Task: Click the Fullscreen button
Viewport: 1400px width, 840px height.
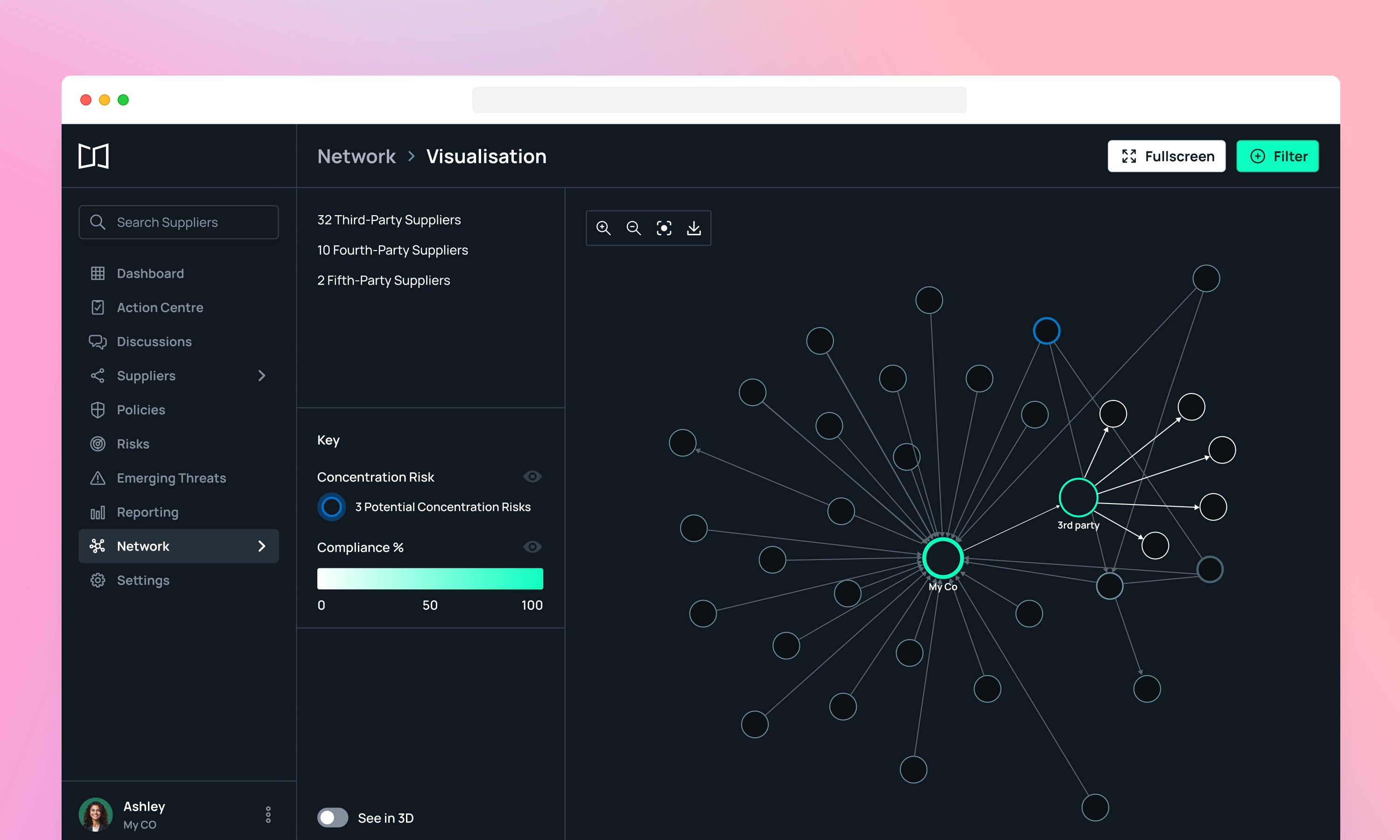Action: [1166, 156]
